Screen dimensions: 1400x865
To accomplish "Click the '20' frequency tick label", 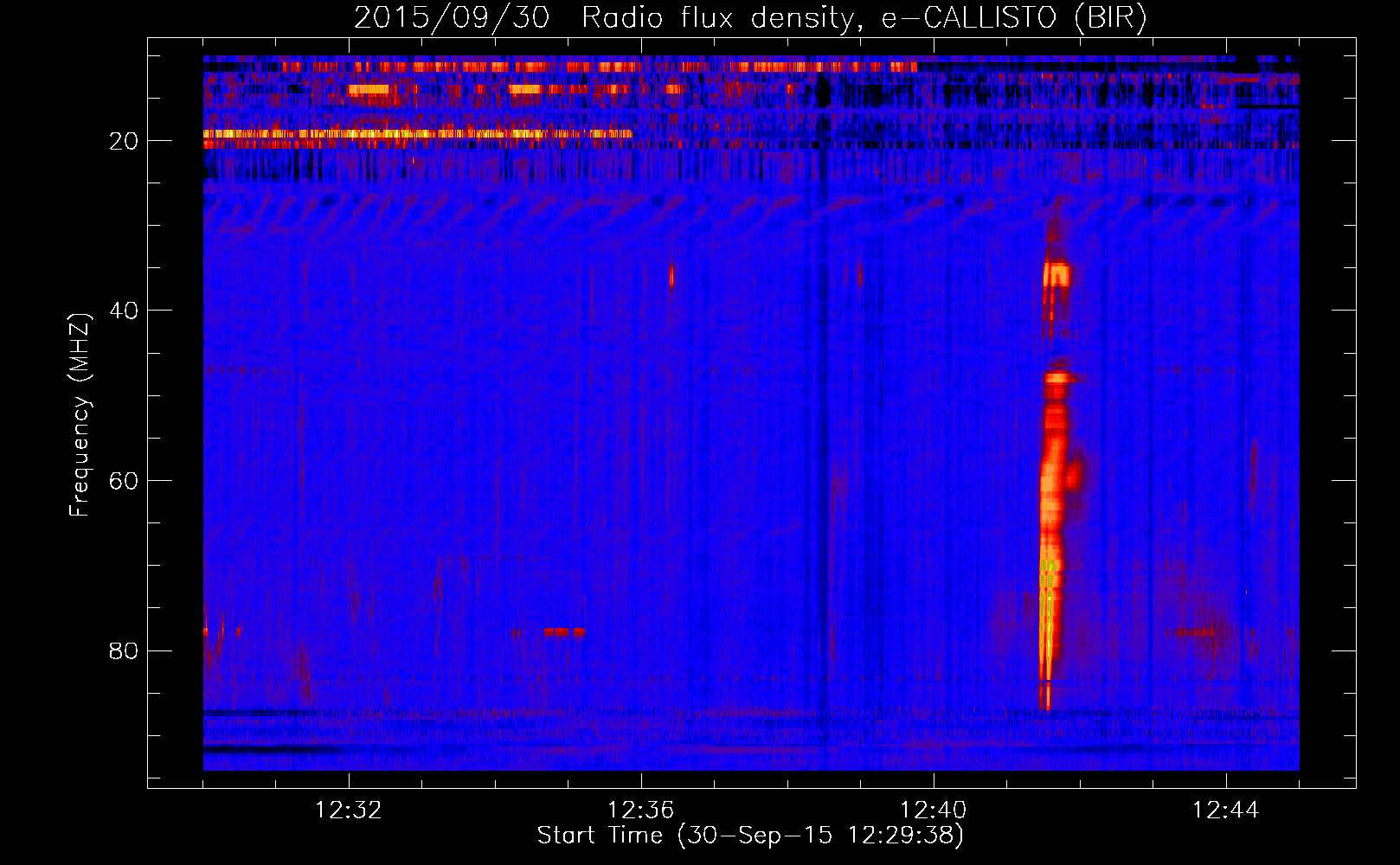I will 124,141.
